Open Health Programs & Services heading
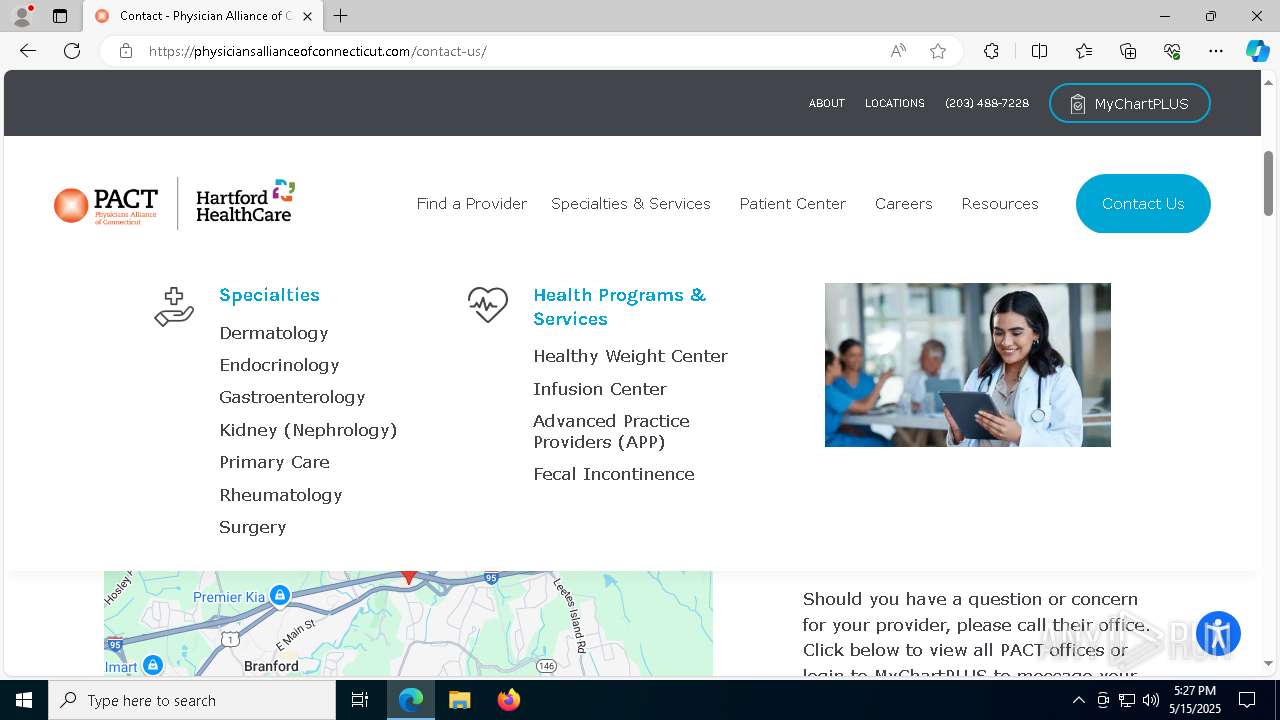The image size is (1280, 720). 620,307
